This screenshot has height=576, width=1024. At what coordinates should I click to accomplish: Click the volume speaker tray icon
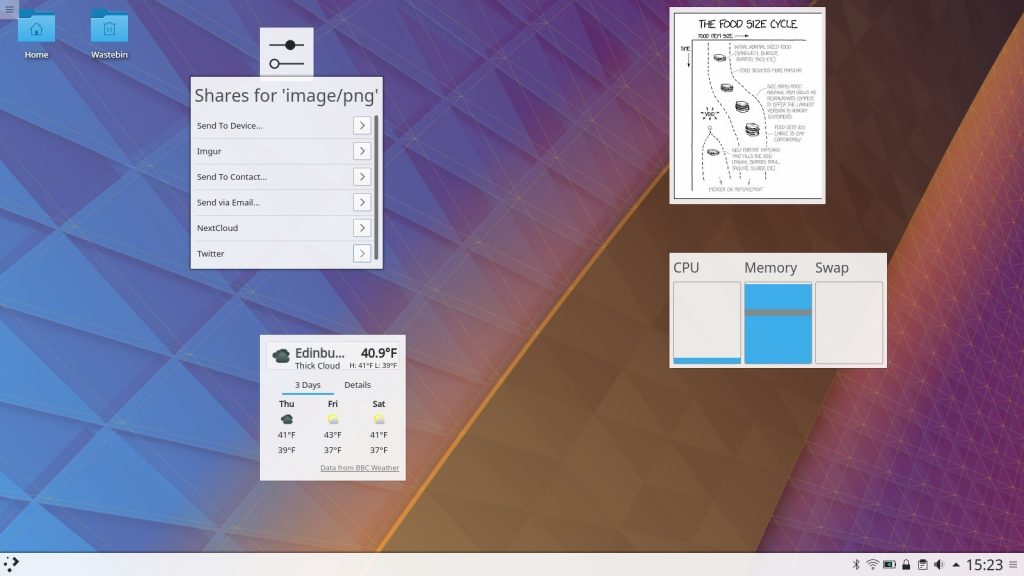(x=939, y=565)
